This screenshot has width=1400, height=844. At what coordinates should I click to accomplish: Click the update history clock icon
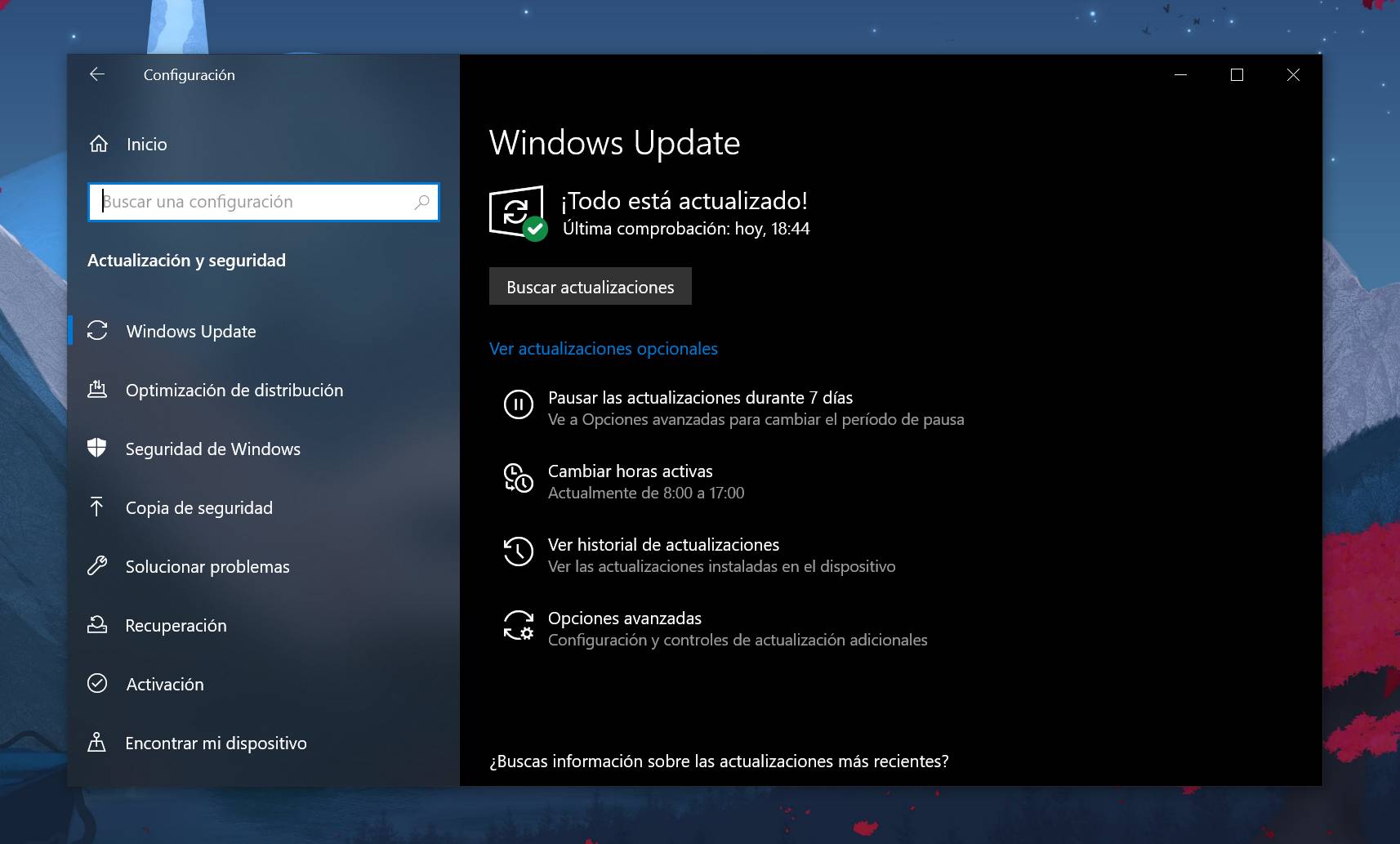click(519, 552)
